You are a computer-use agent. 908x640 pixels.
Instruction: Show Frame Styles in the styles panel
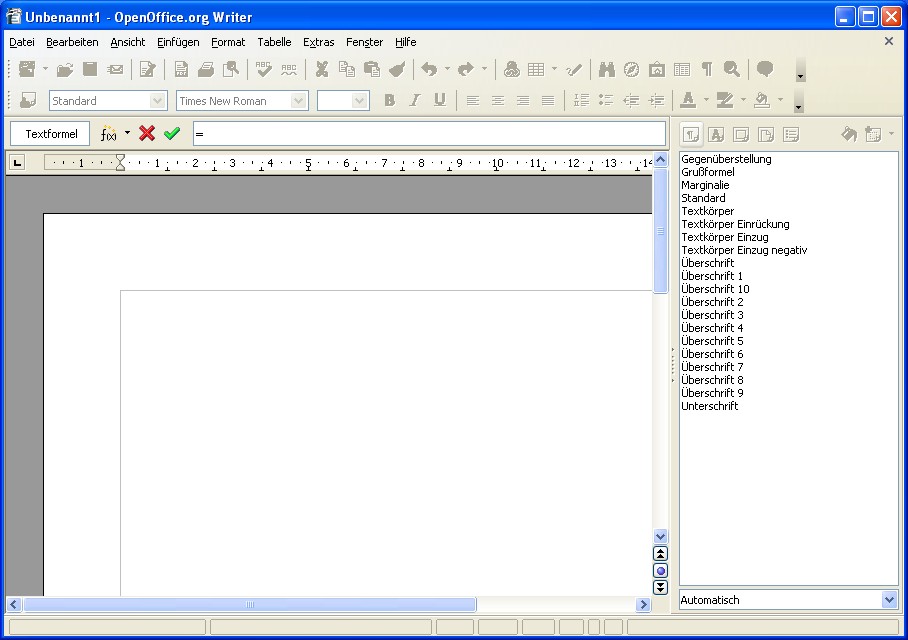741,135
